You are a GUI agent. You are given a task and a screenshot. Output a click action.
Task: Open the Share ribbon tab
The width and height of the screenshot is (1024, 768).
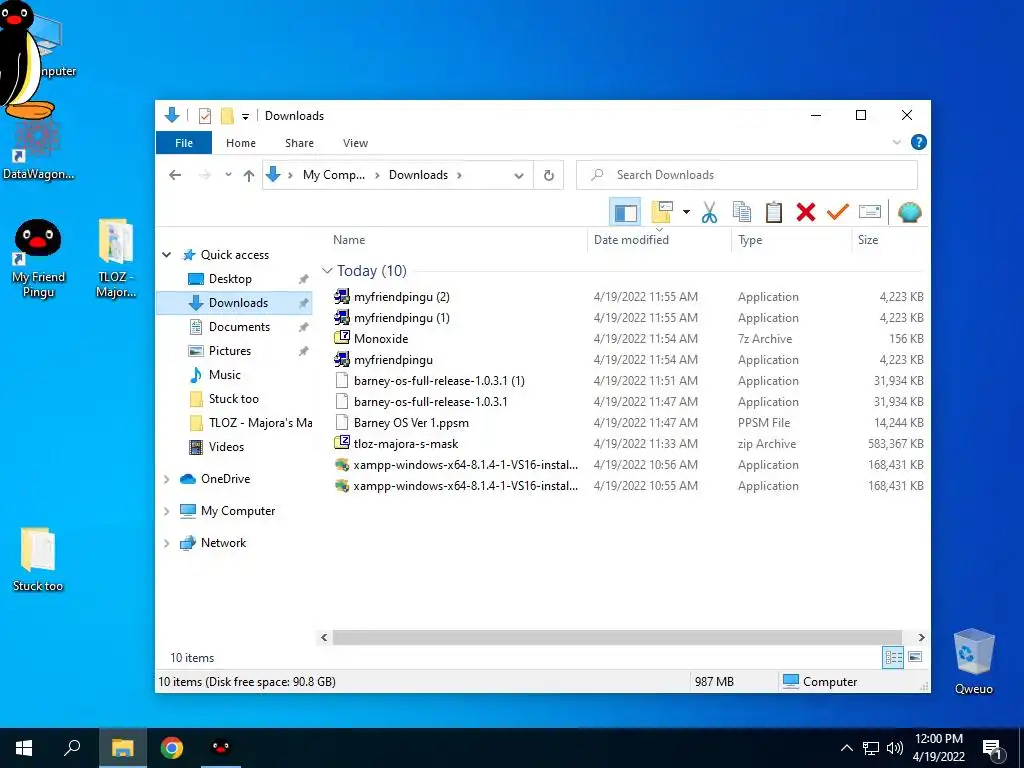pyautogui.click(x=299, y=143)
